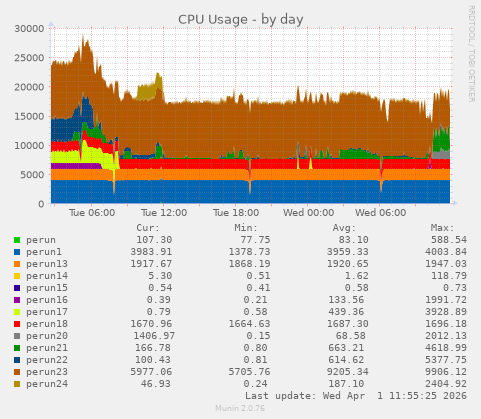Viewport: 481px width, 419px height.
Task: Click the 15000 y-axis label
Action: click(x=29, y=116)
